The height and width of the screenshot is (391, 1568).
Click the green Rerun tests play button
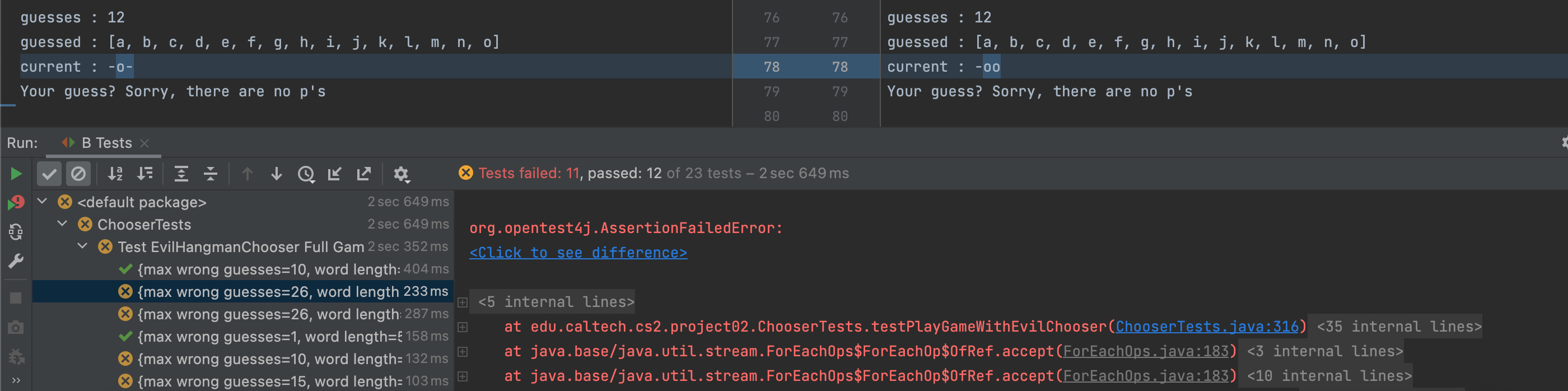16,174
